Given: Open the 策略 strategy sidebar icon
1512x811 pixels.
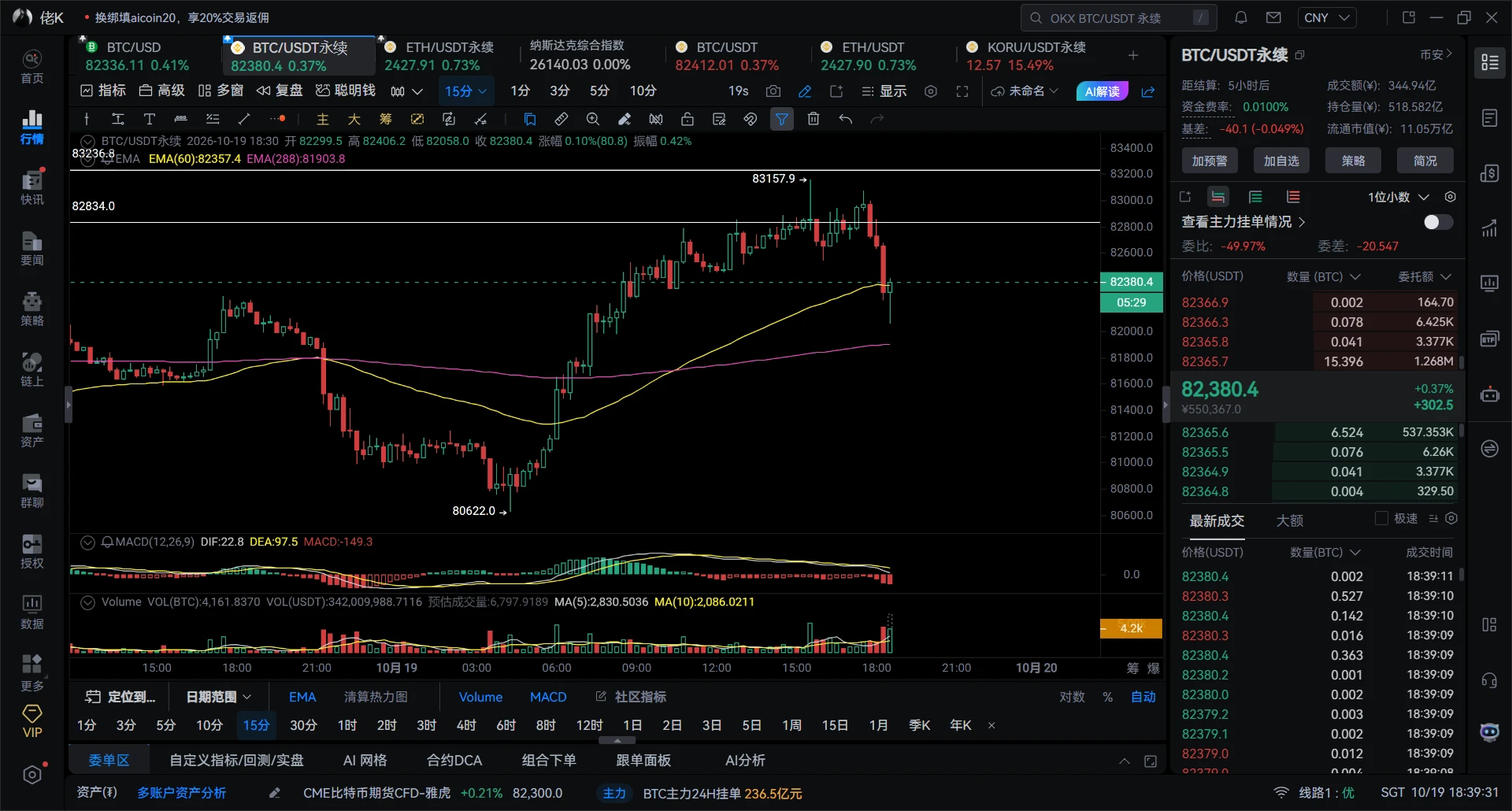Looking at the screenshot, I should pos(31,309).
